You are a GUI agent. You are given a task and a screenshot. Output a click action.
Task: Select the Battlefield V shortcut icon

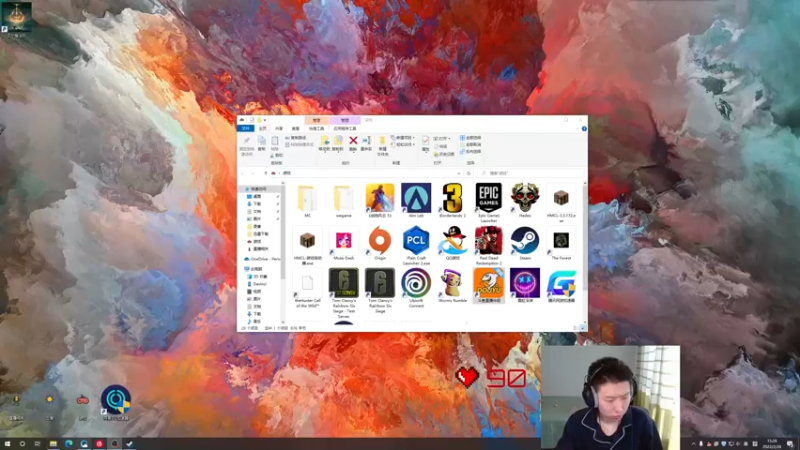click(x=380, y=201)
